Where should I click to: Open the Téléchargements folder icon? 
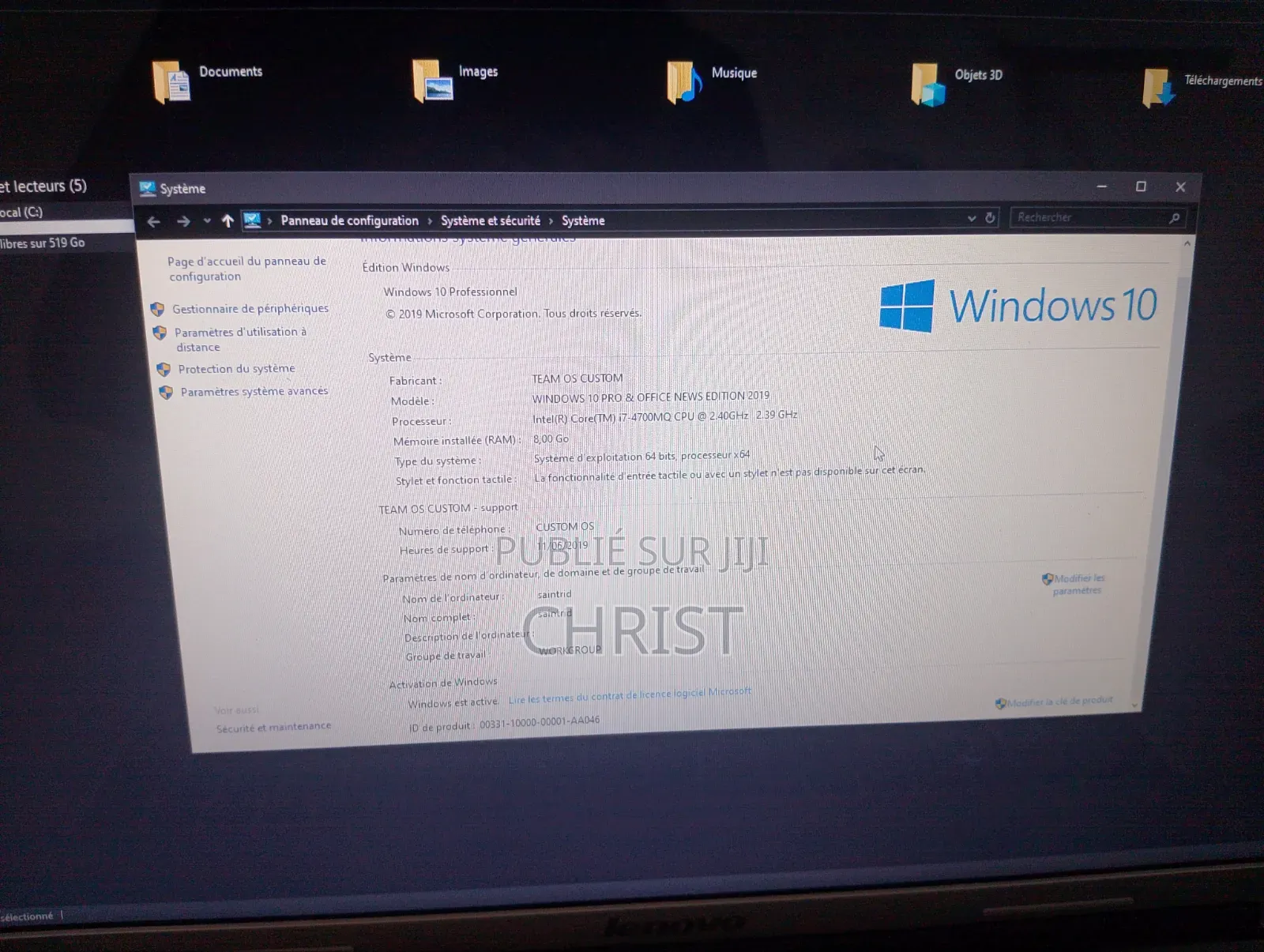click(1159, 88)
